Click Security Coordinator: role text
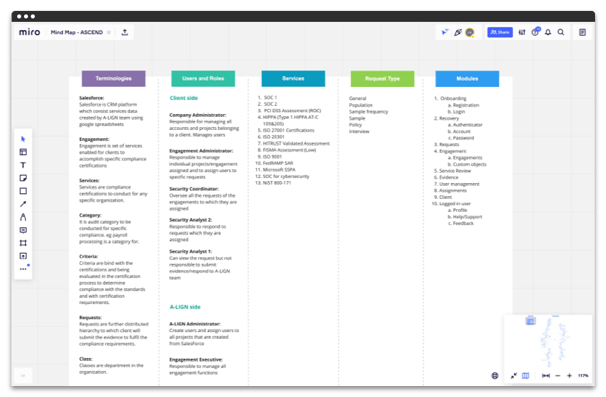This screenshot has height=397, width=606. tap(194, 189)
